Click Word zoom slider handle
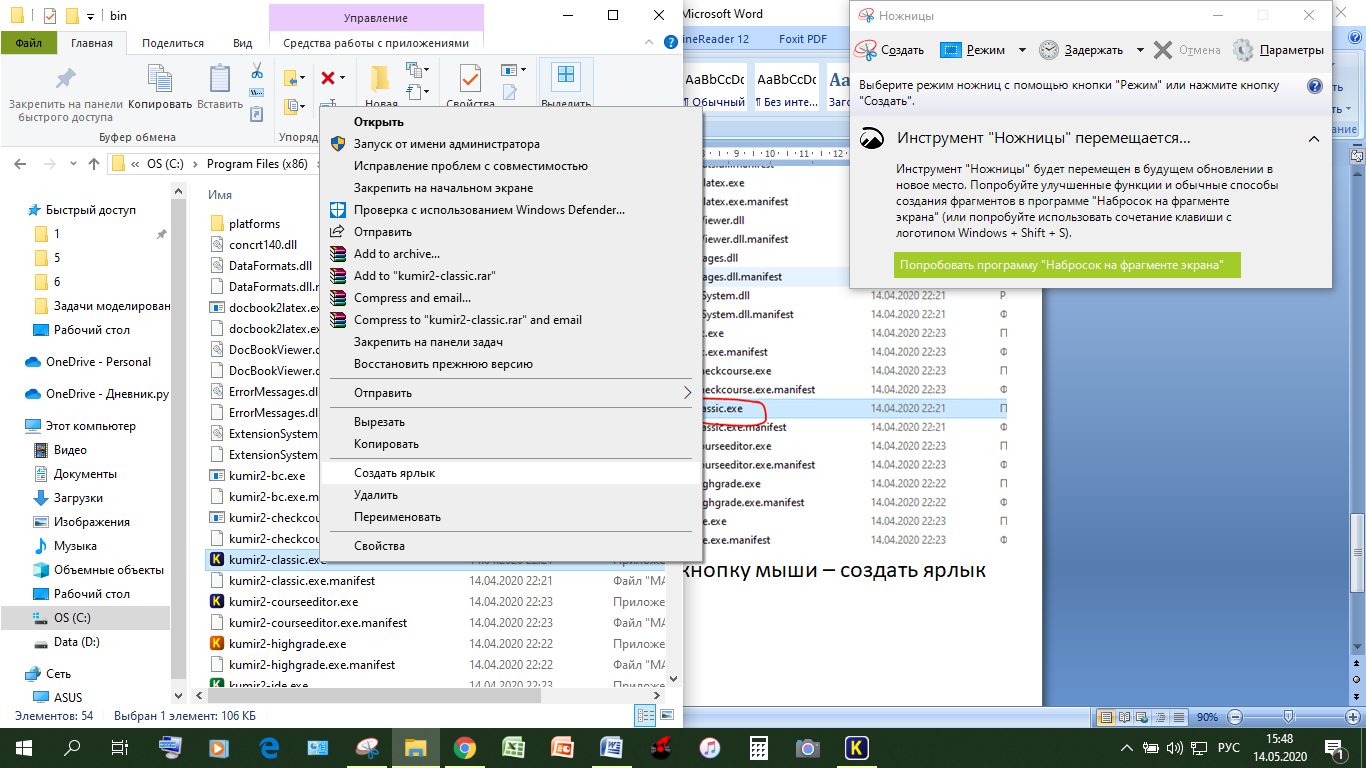Screen dimensions: 1366x768 click(x=1289, y=717)
